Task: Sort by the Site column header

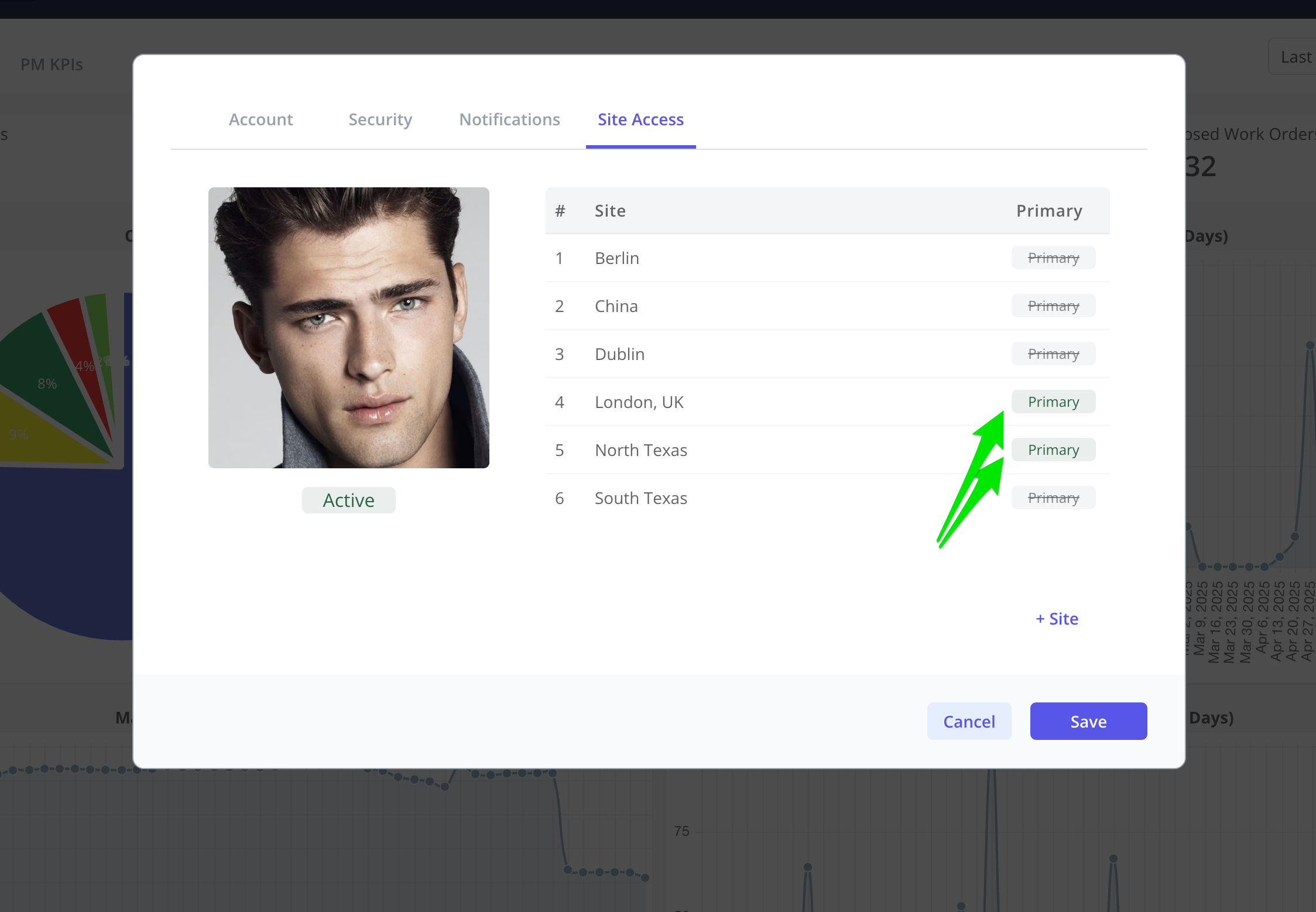Action: tap(610, 211)
